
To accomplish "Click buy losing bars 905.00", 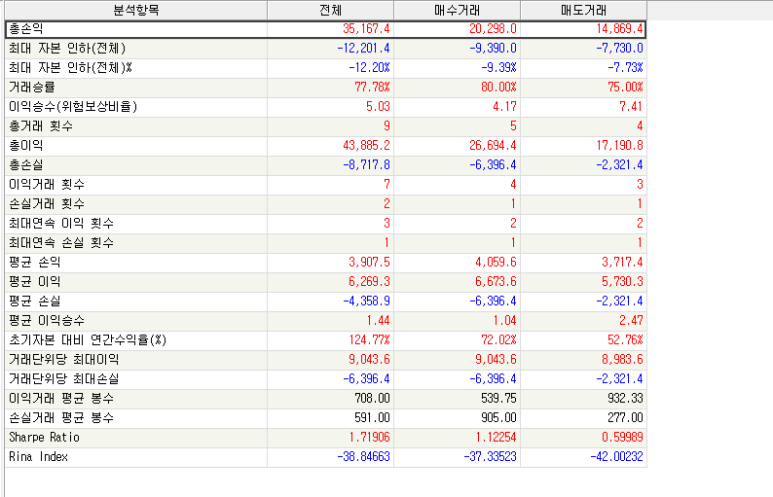I will 499,418.
